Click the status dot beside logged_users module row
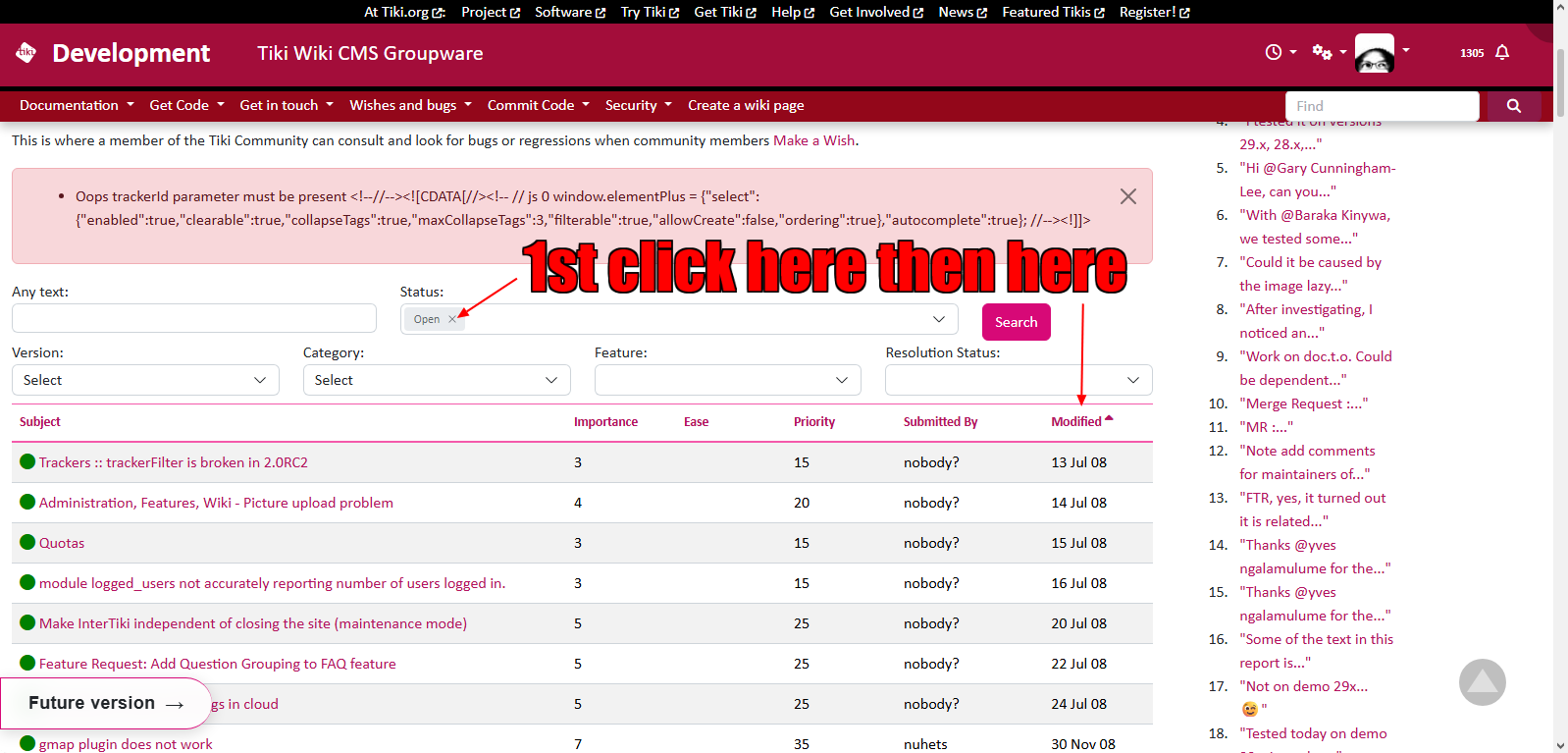Screen dimensions: 1568x753 coord(27,582)
